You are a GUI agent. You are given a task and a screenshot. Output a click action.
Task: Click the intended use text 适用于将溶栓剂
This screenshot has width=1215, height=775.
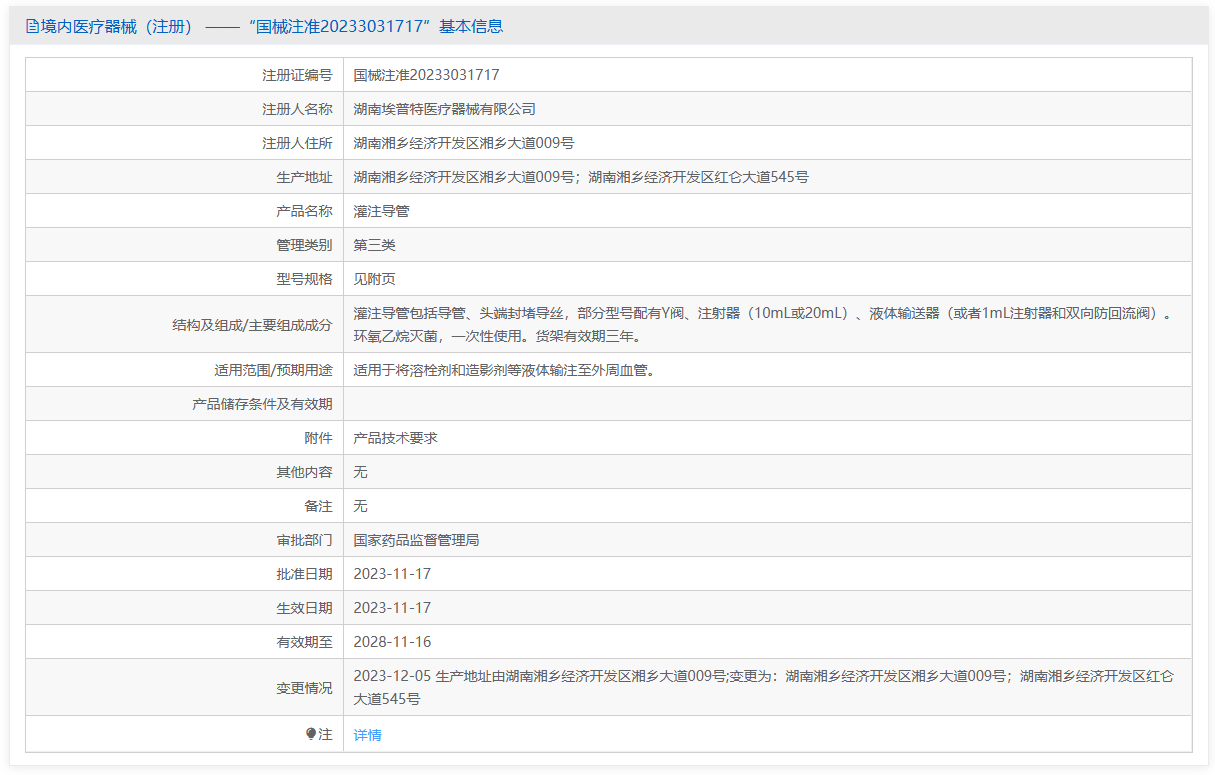coord(504,370)
